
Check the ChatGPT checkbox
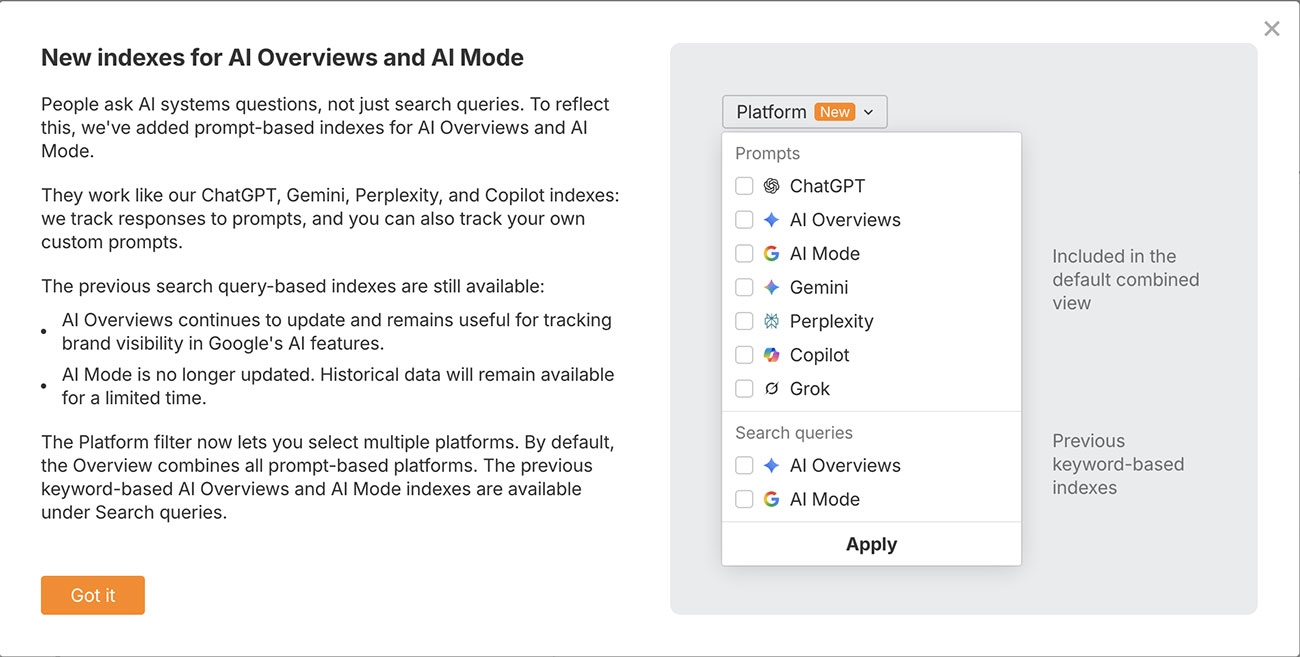point(744,186)
